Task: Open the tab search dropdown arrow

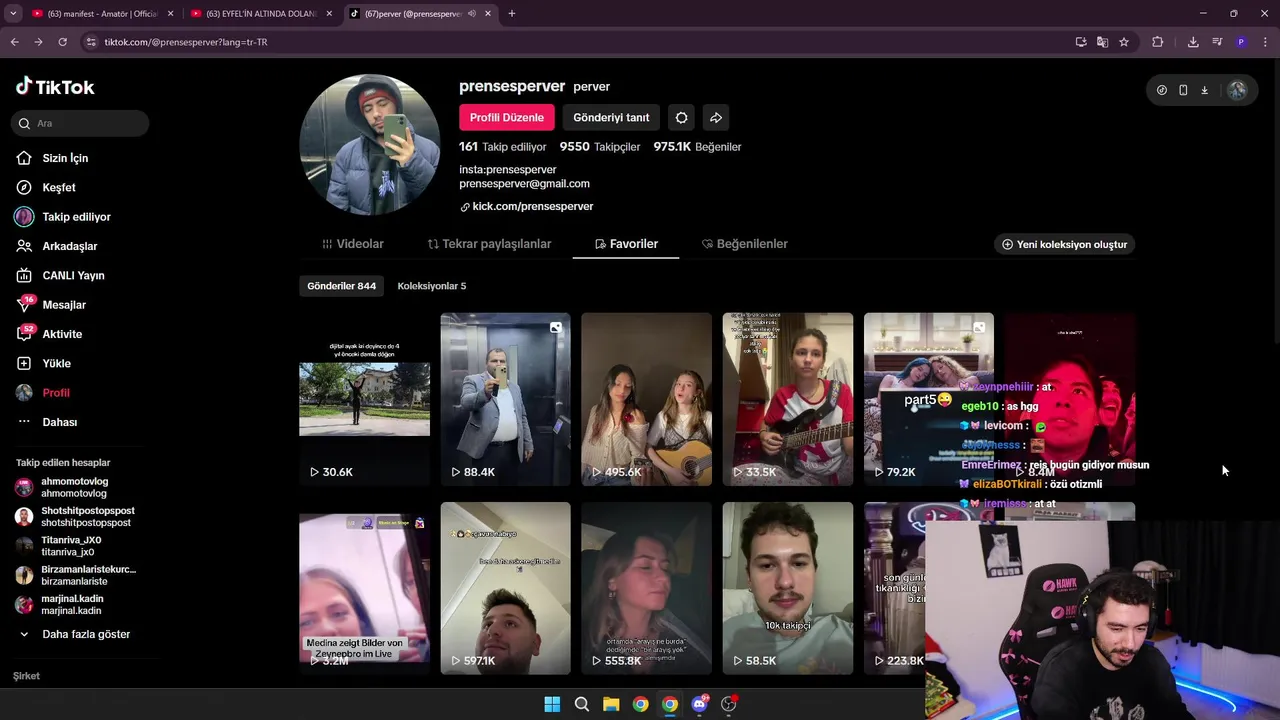Action: [x=13, y=14]
